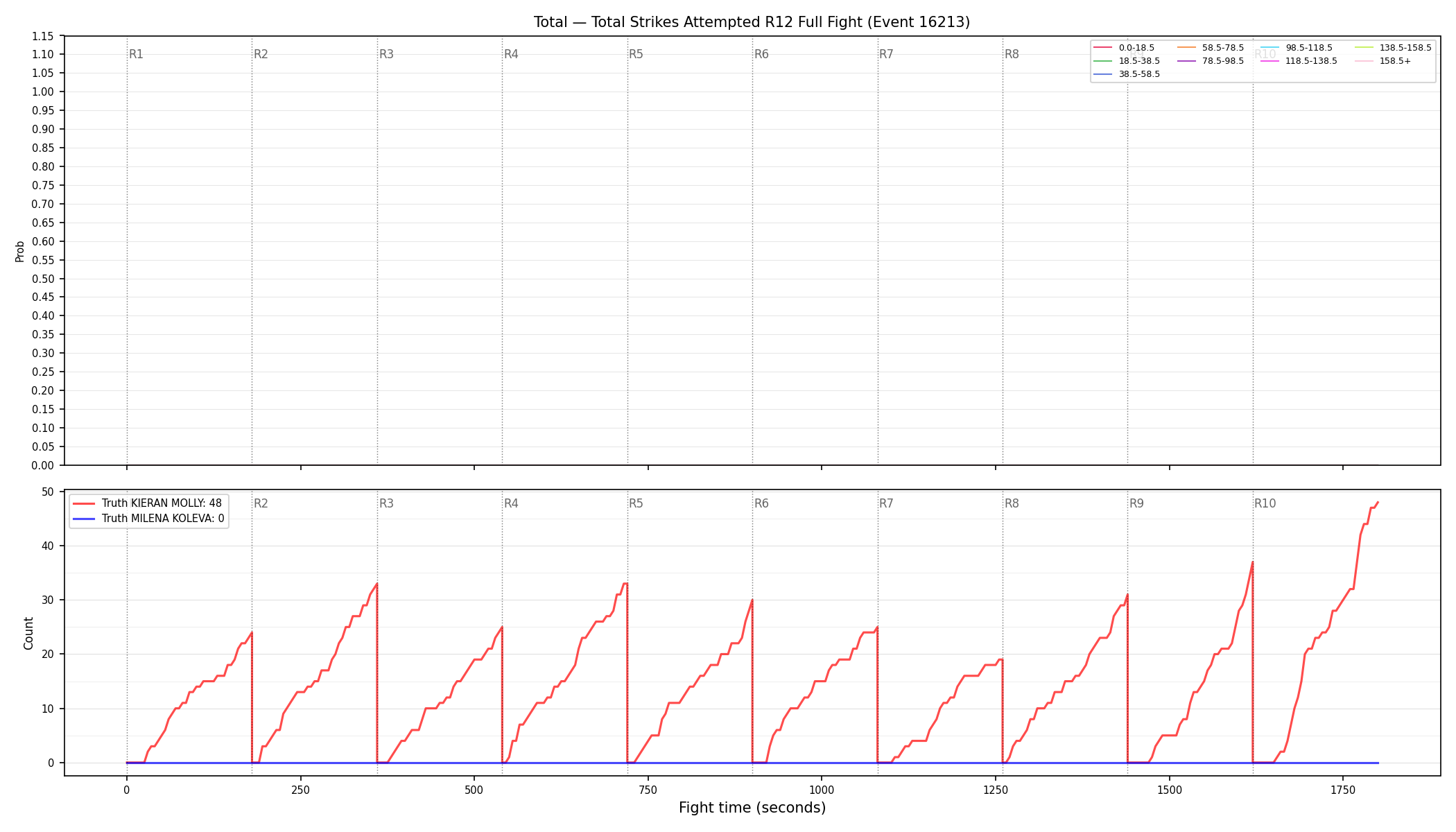Click the R4 round label in probability chart
This screenshot has width=1456, height=832.
pyautogui.click(x=511, y=54)
